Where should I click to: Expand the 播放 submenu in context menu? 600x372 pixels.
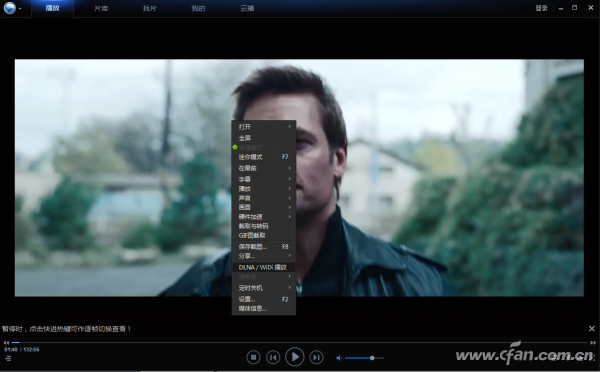point(264,189)
